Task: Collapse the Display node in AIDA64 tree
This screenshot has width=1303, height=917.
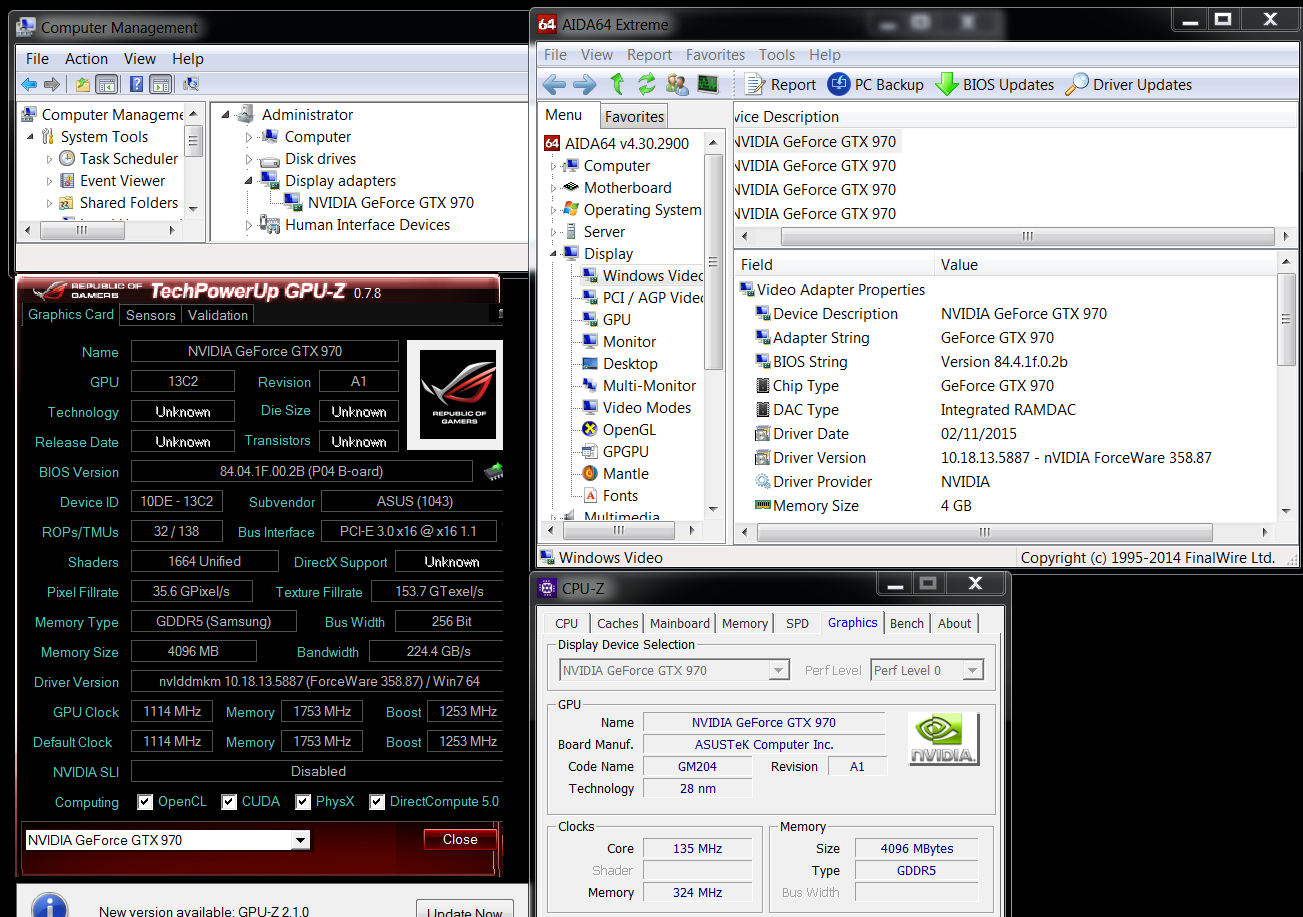Action: (x=553, y=254)
